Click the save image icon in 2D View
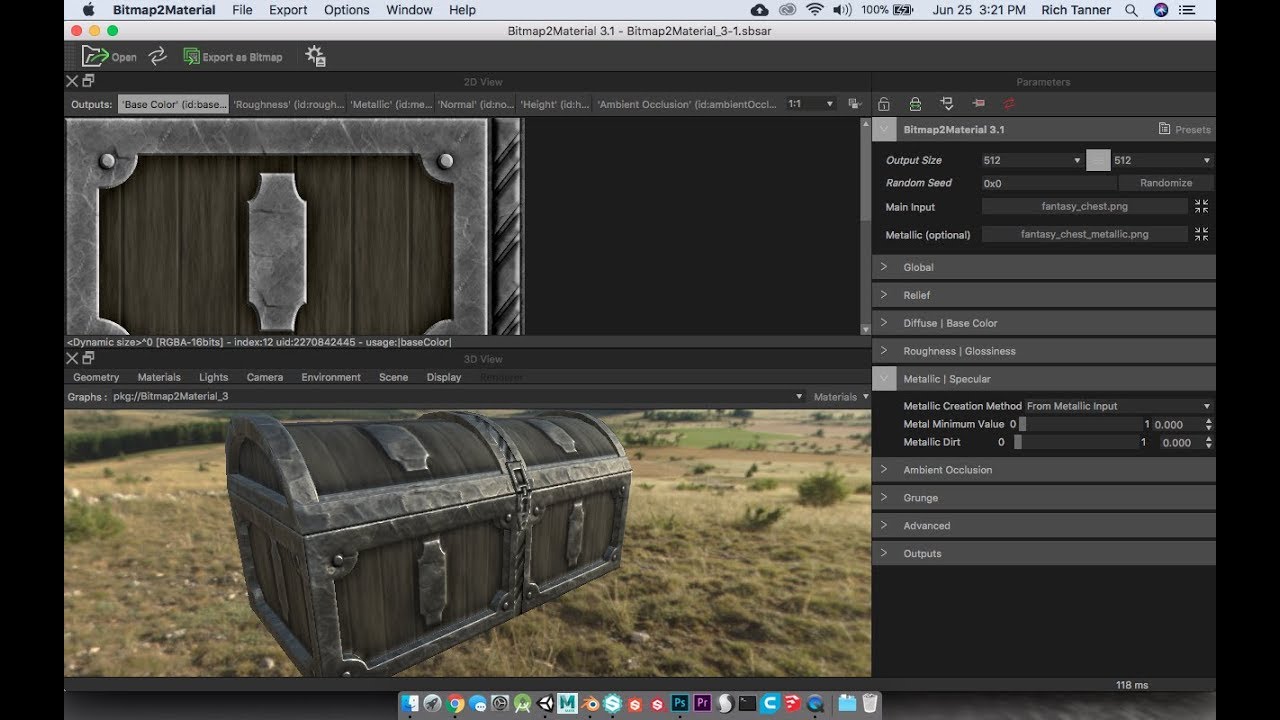 [854, 103]
